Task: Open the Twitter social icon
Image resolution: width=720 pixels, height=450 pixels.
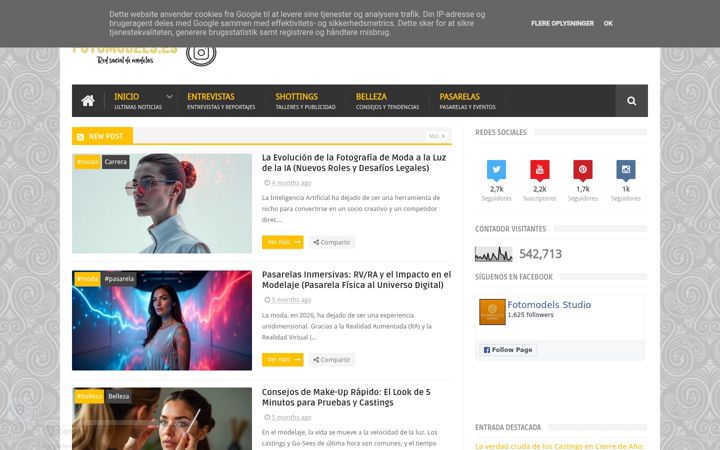Action: pyautogui.click(x=496, y=169)
